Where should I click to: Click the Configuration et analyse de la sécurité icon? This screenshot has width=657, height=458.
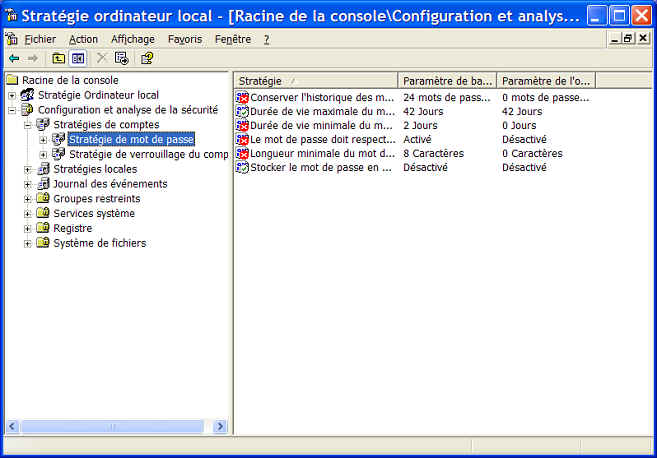click(28, 110)
